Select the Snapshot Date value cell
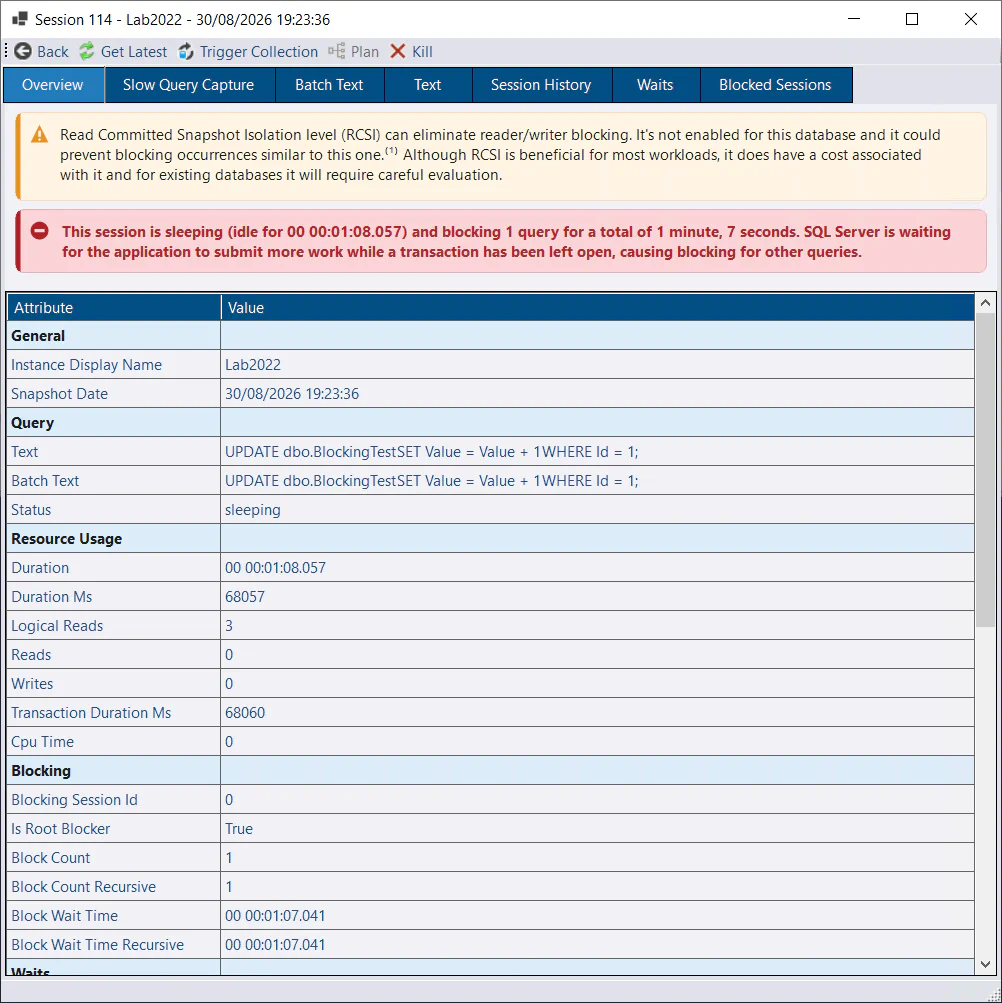1002x1003 pixels. (598, 393)
